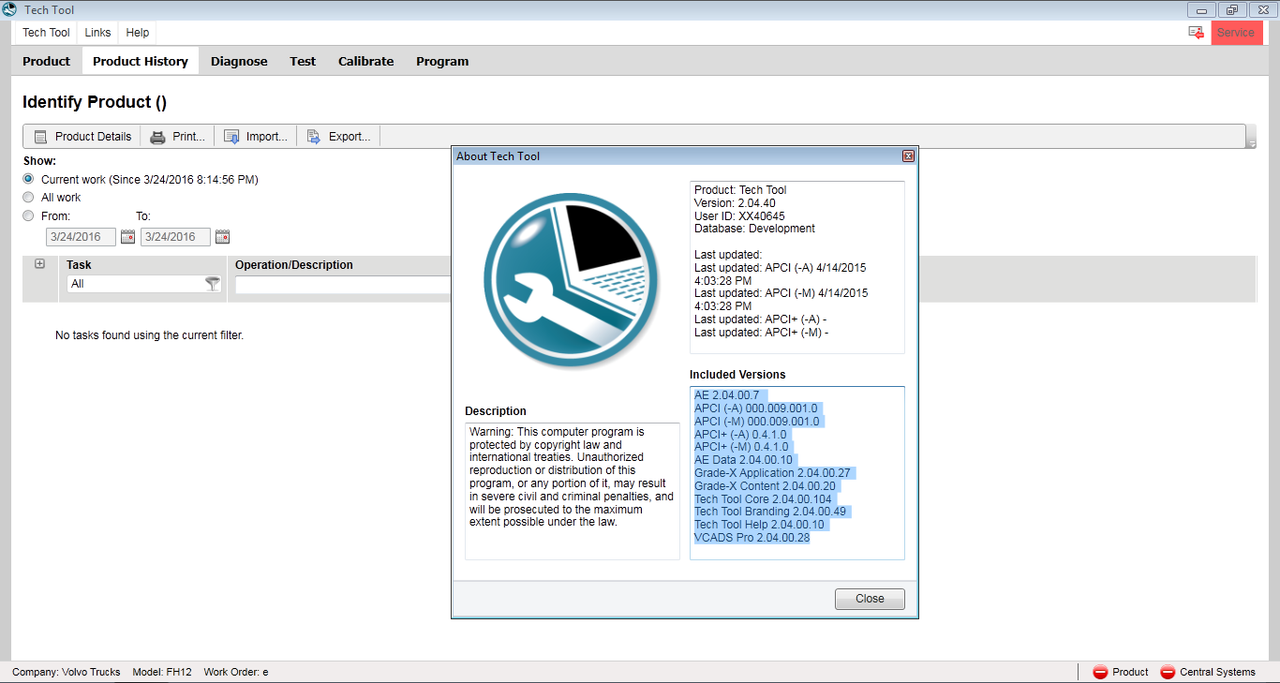Screen dimensions: 1280x683
Task: Close About Tech Tool with red X
Action: pyautogui.click(x=908, y=156)
